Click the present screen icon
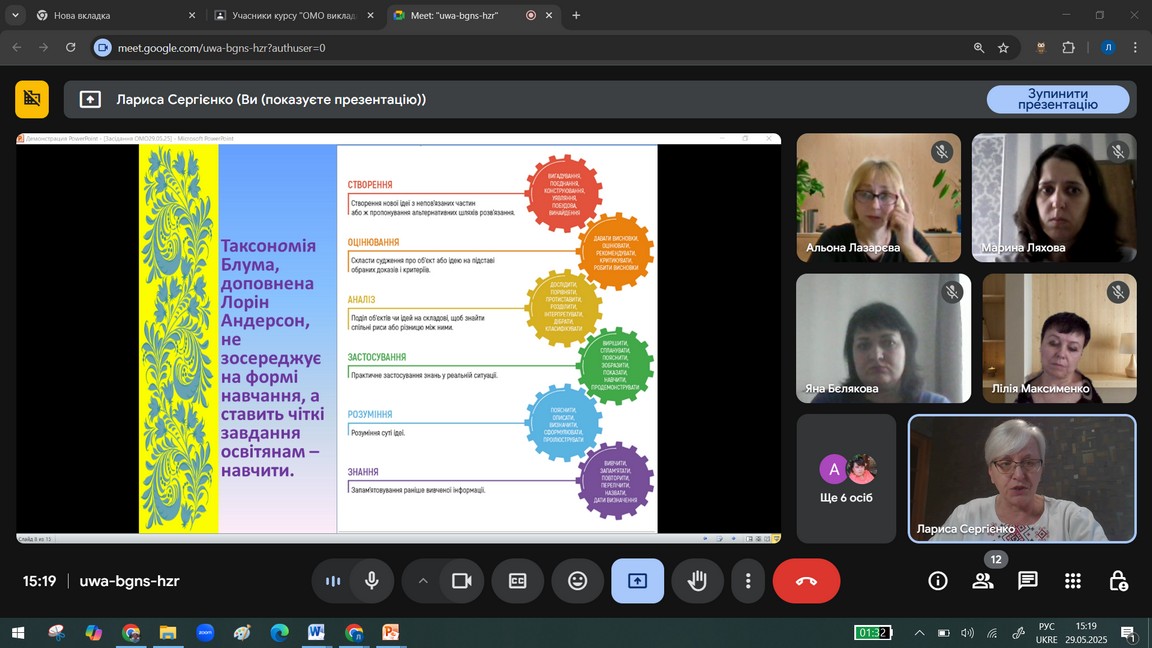 [x=637, y=581]
